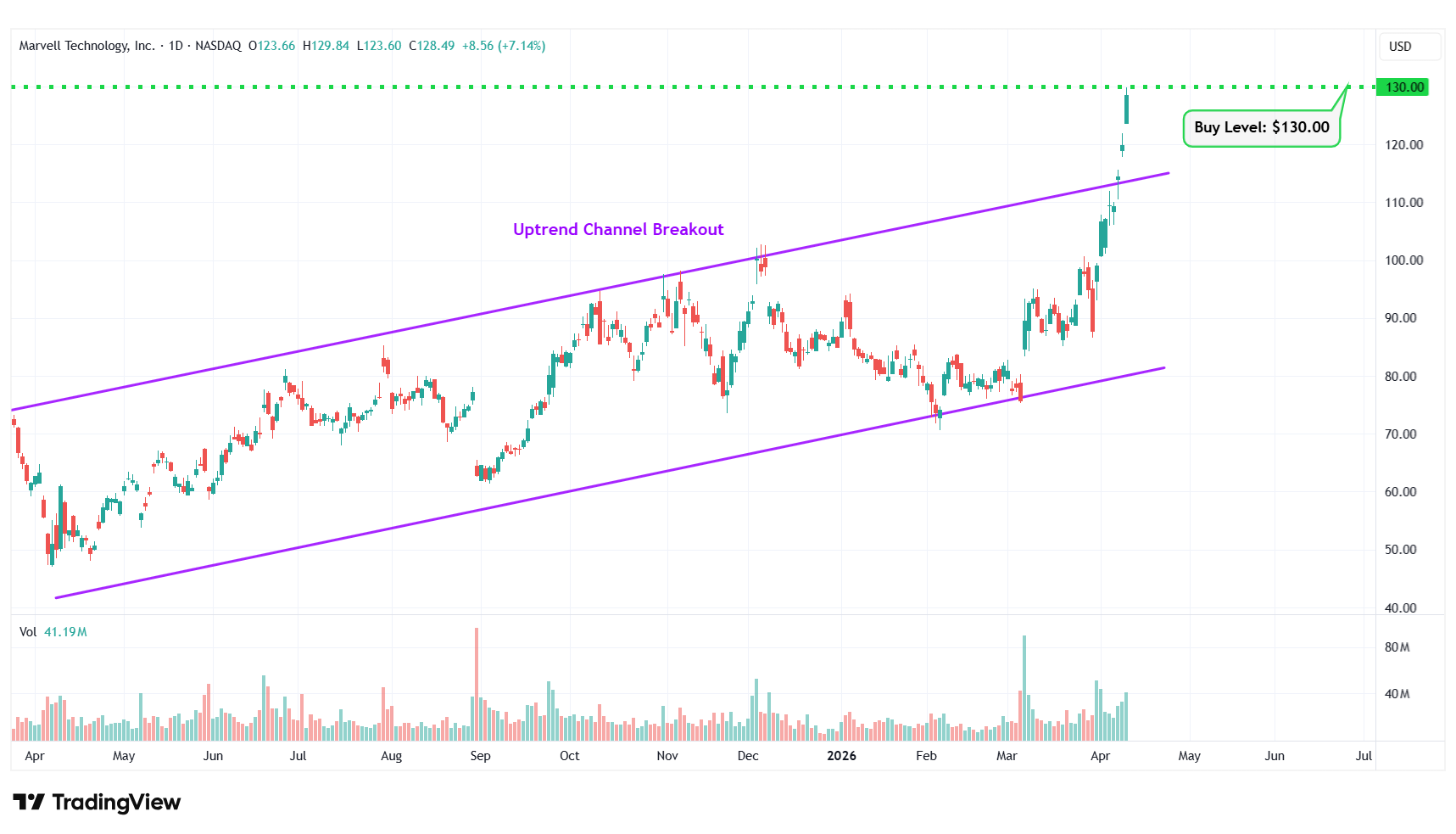1456x834 pixels.
Task: Select the NASDAQ exchange label
Action: 218,46
